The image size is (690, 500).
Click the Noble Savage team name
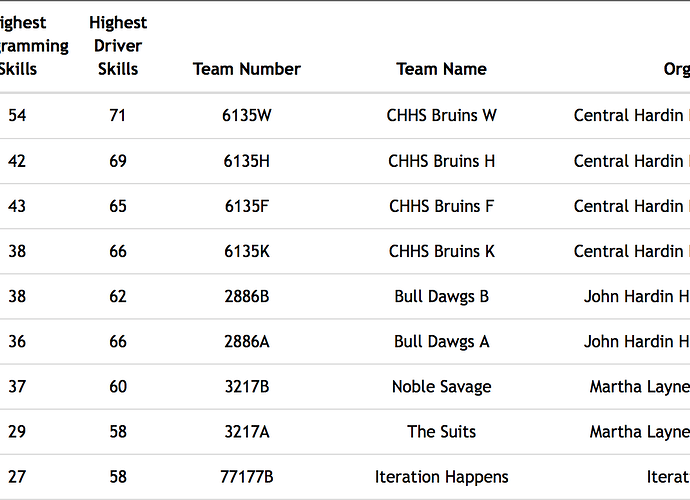click(x=441, y=387)
